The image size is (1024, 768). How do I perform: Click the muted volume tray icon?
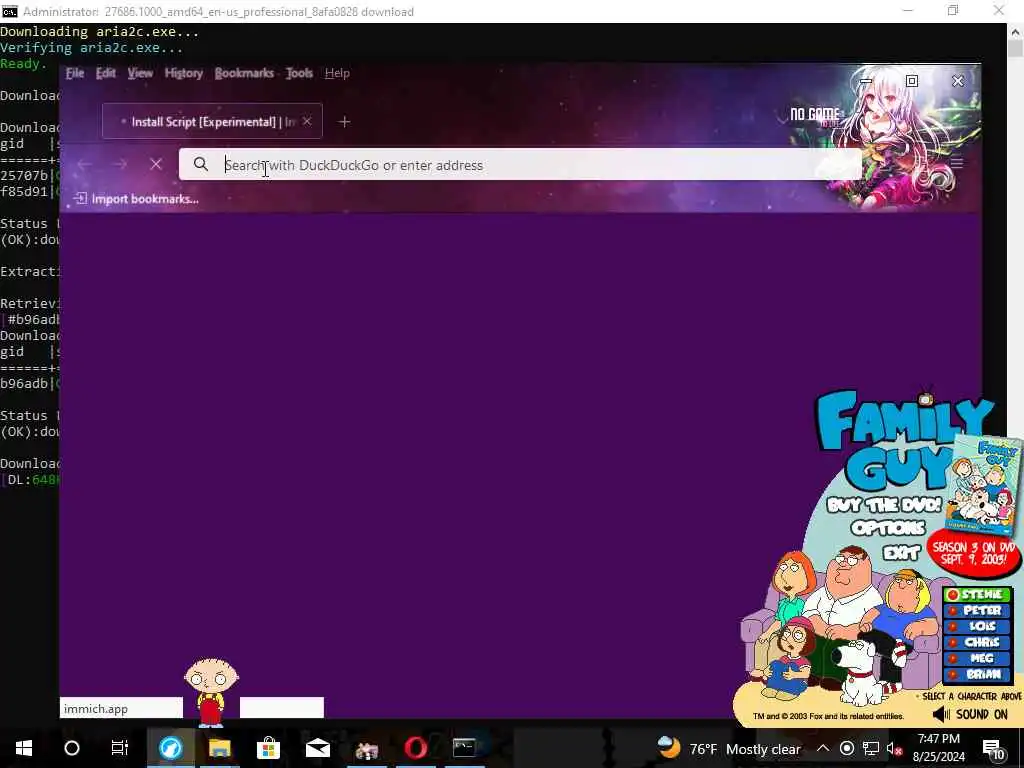point(894,748)
